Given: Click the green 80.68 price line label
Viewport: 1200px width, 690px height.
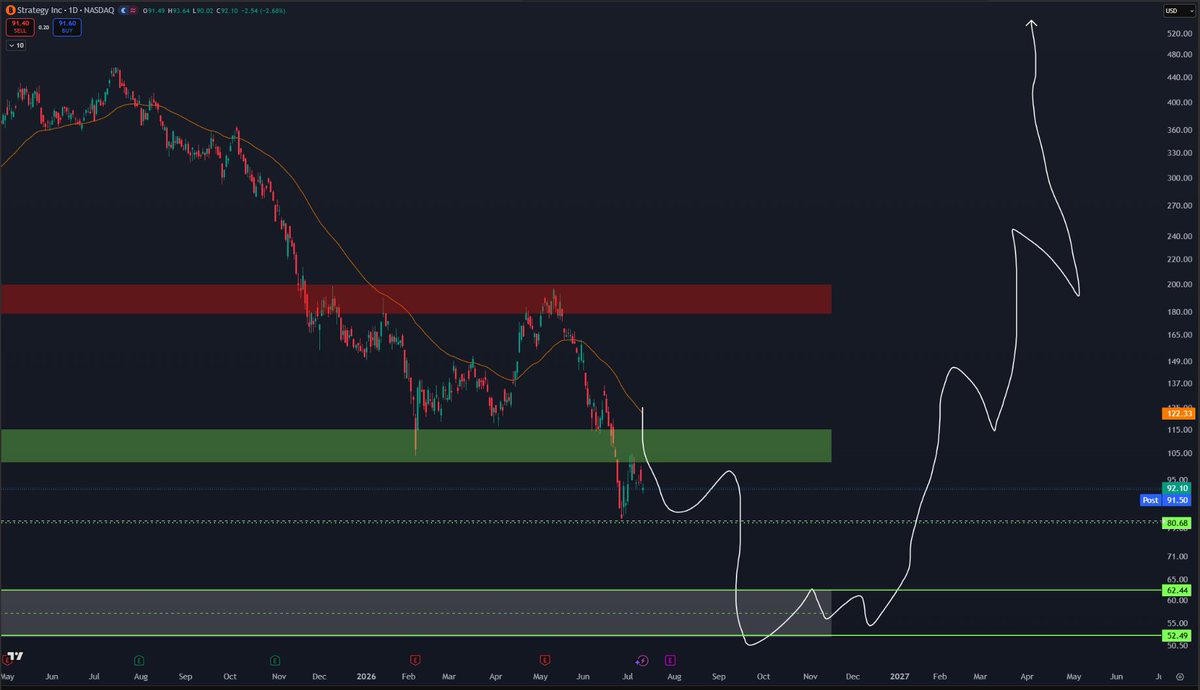Looking at the screenshot, I should (x=1176, y=523).
